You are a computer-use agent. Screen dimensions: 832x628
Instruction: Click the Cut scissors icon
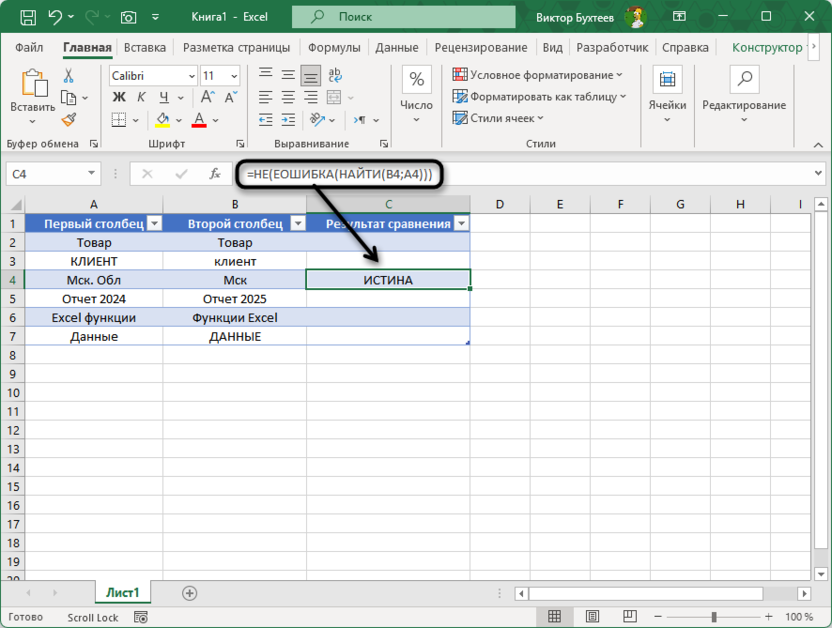point(69,76)
